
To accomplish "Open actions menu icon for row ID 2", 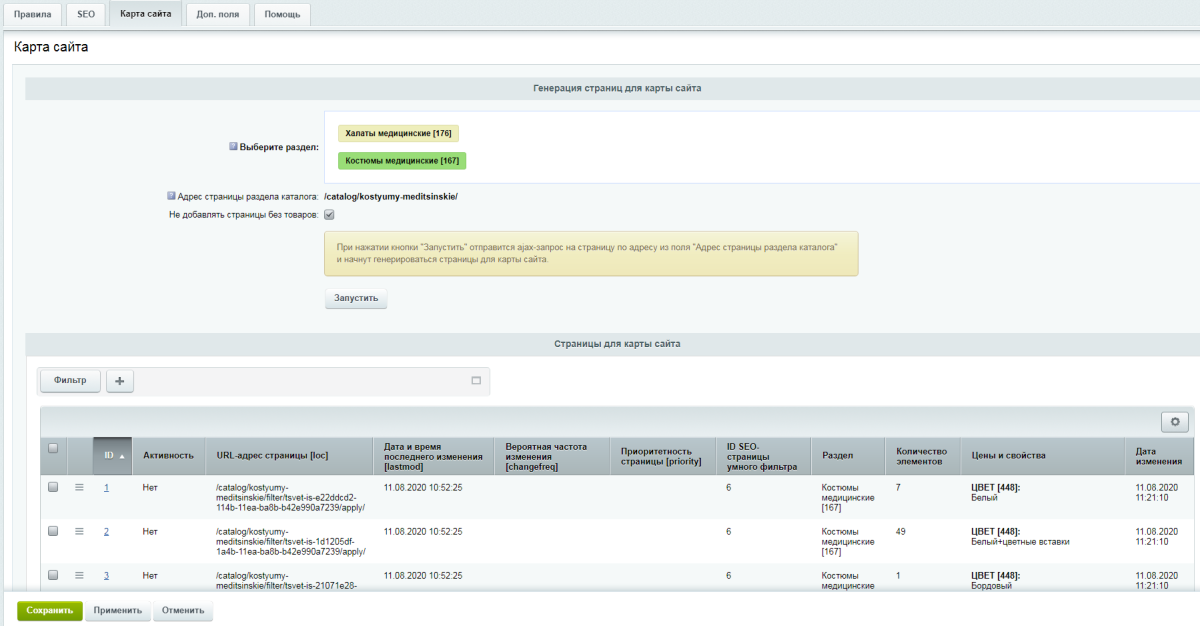I will pos(79,531).
